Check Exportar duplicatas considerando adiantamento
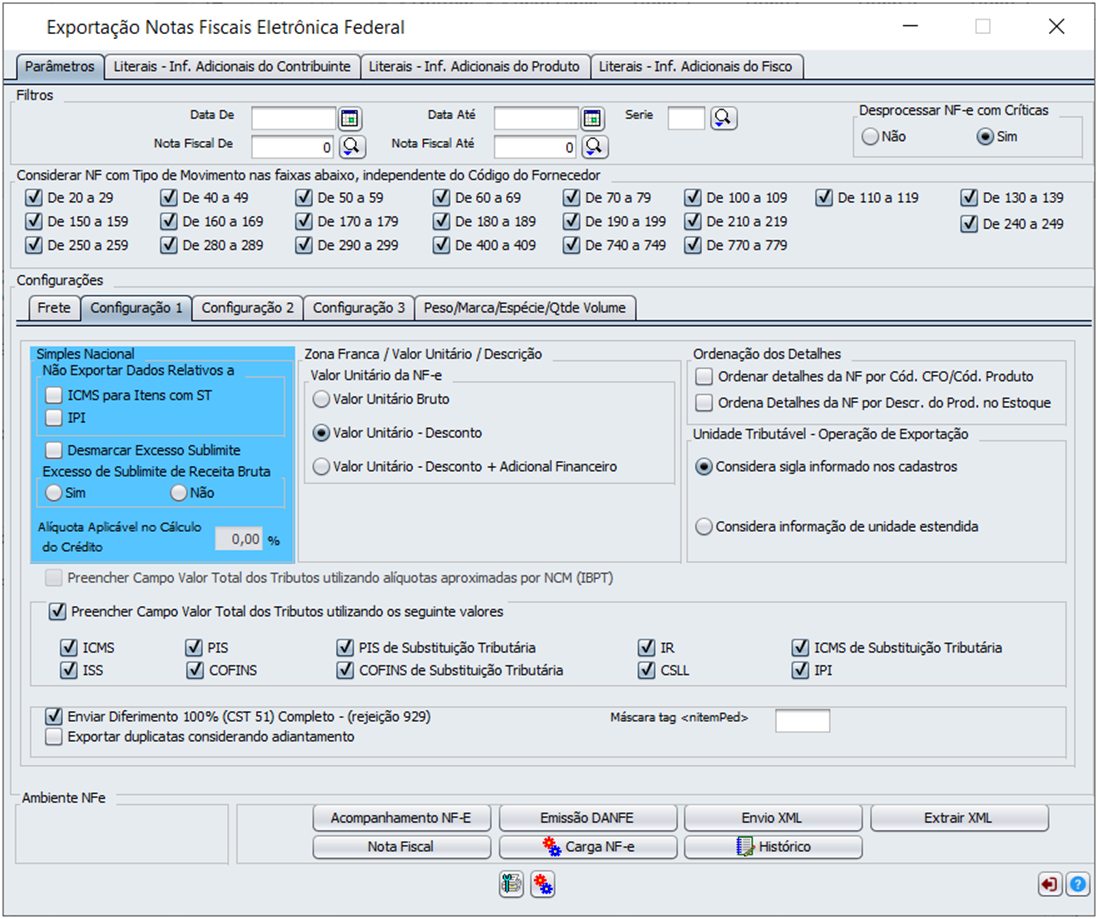 tap(54, 737)
